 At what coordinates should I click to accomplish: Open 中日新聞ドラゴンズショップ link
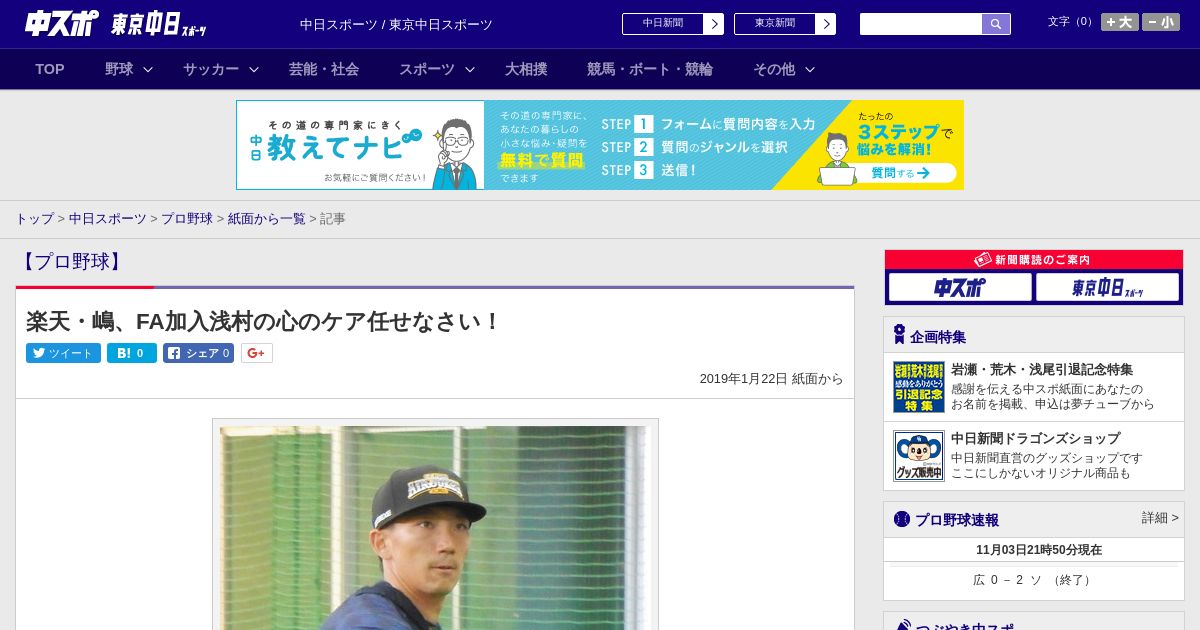1035,438
